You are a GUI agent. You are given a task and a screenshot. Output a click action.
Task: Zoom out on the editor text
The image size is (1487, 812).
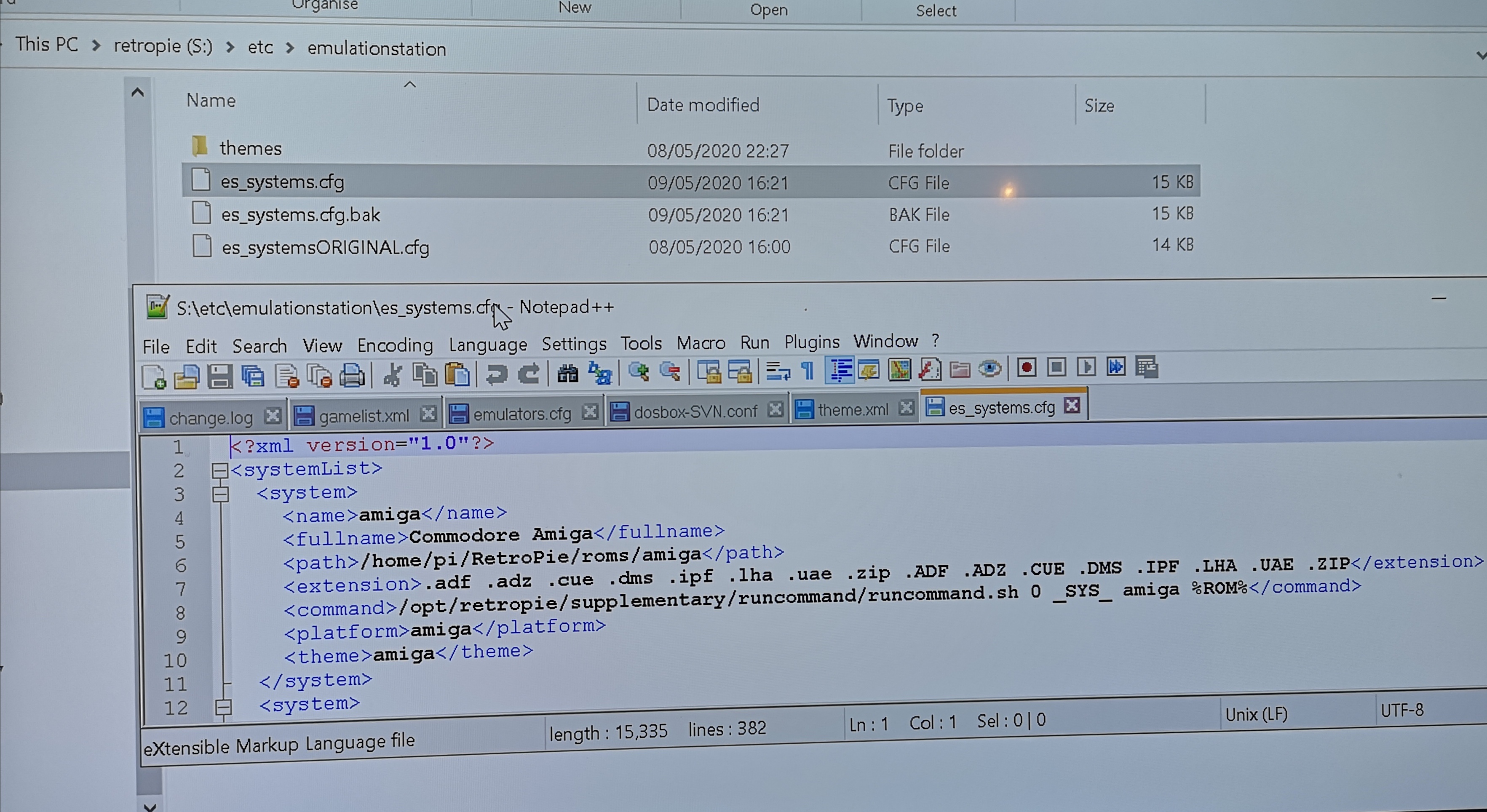tap(670, 371)
